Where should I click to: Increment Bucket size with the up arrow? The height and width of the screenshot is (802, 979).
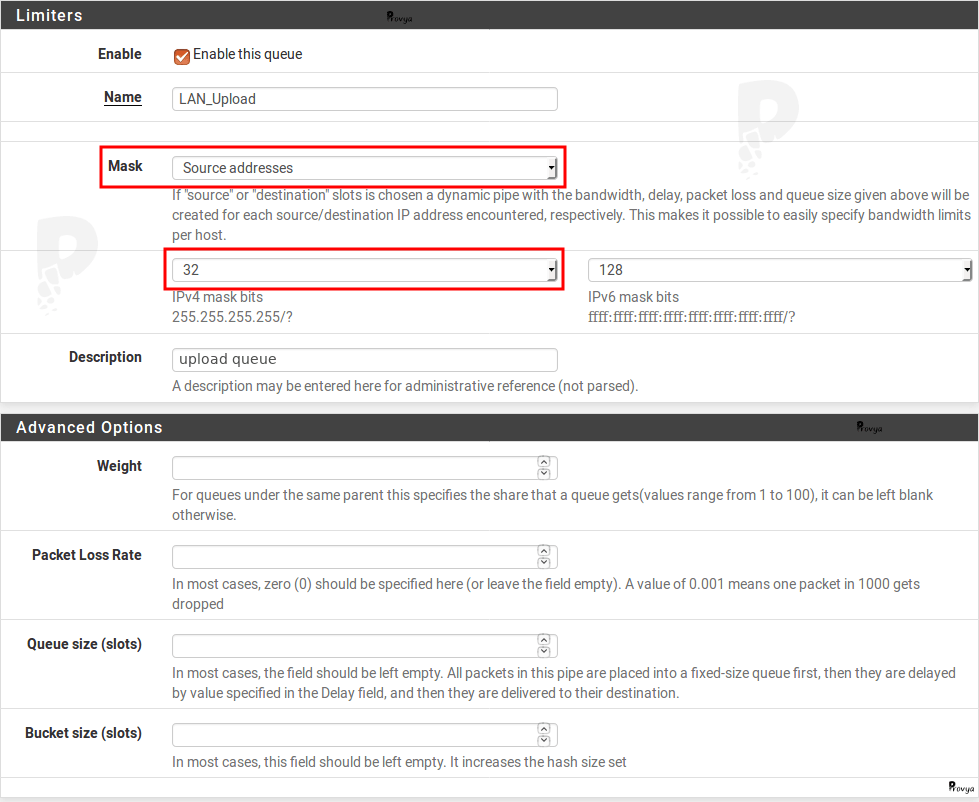[x=544, y=730]
